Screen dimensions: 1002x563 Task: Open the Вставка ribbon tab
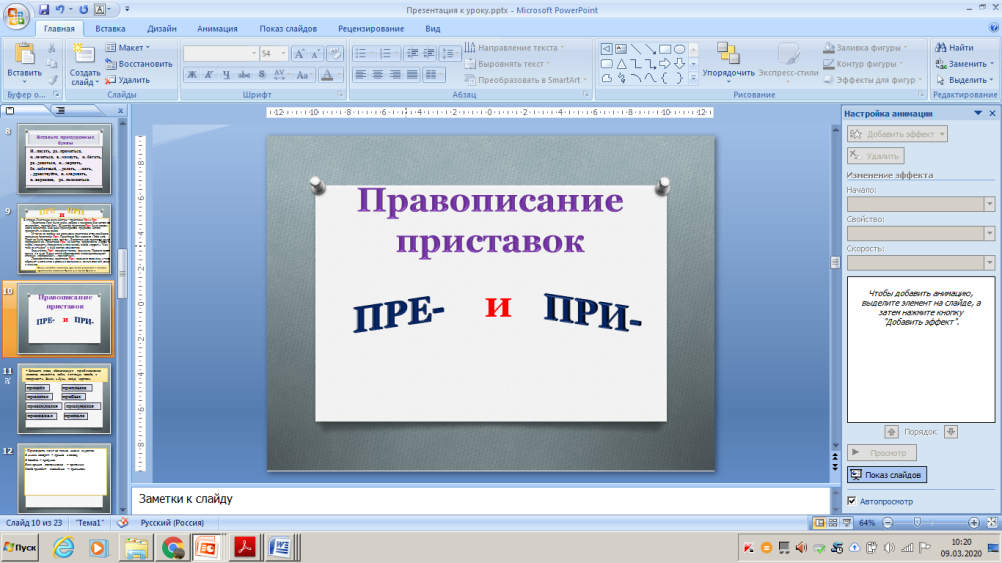[110, 29]
